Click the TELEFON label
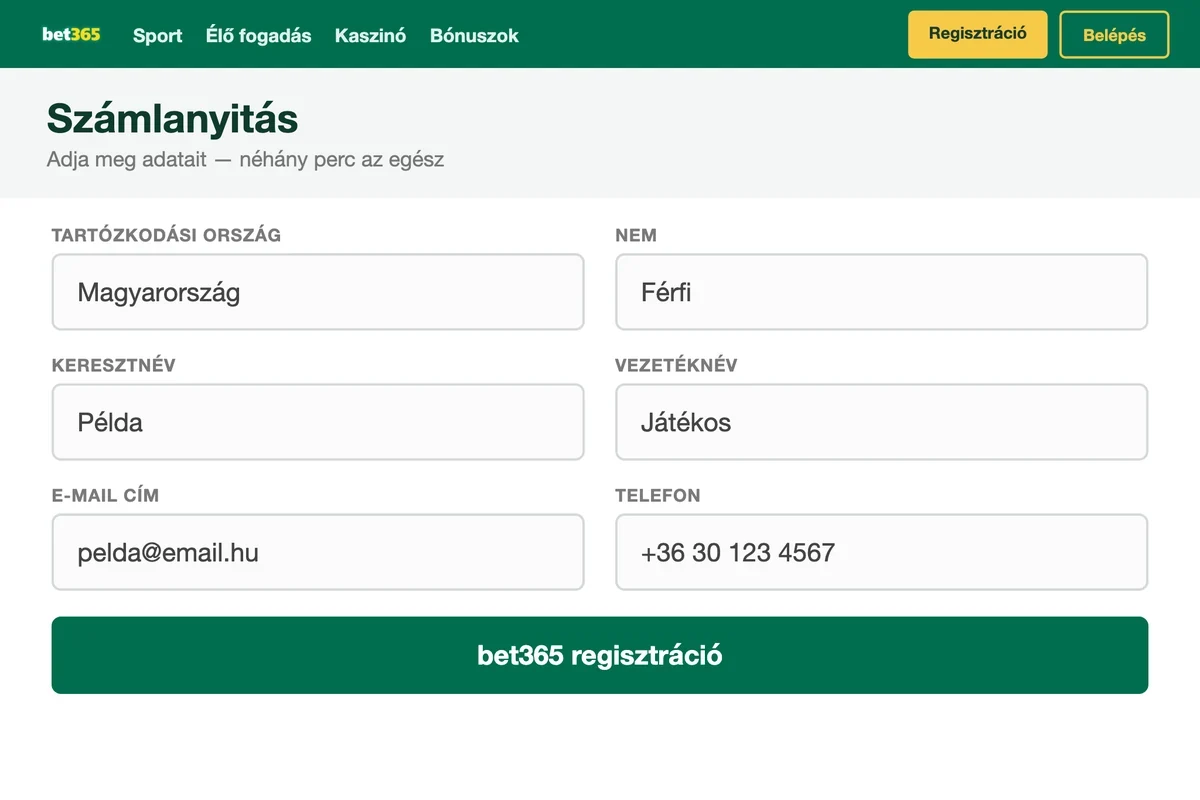This screenshot has height=800, width=1200. pyautogui.click(x=658, y=495)
